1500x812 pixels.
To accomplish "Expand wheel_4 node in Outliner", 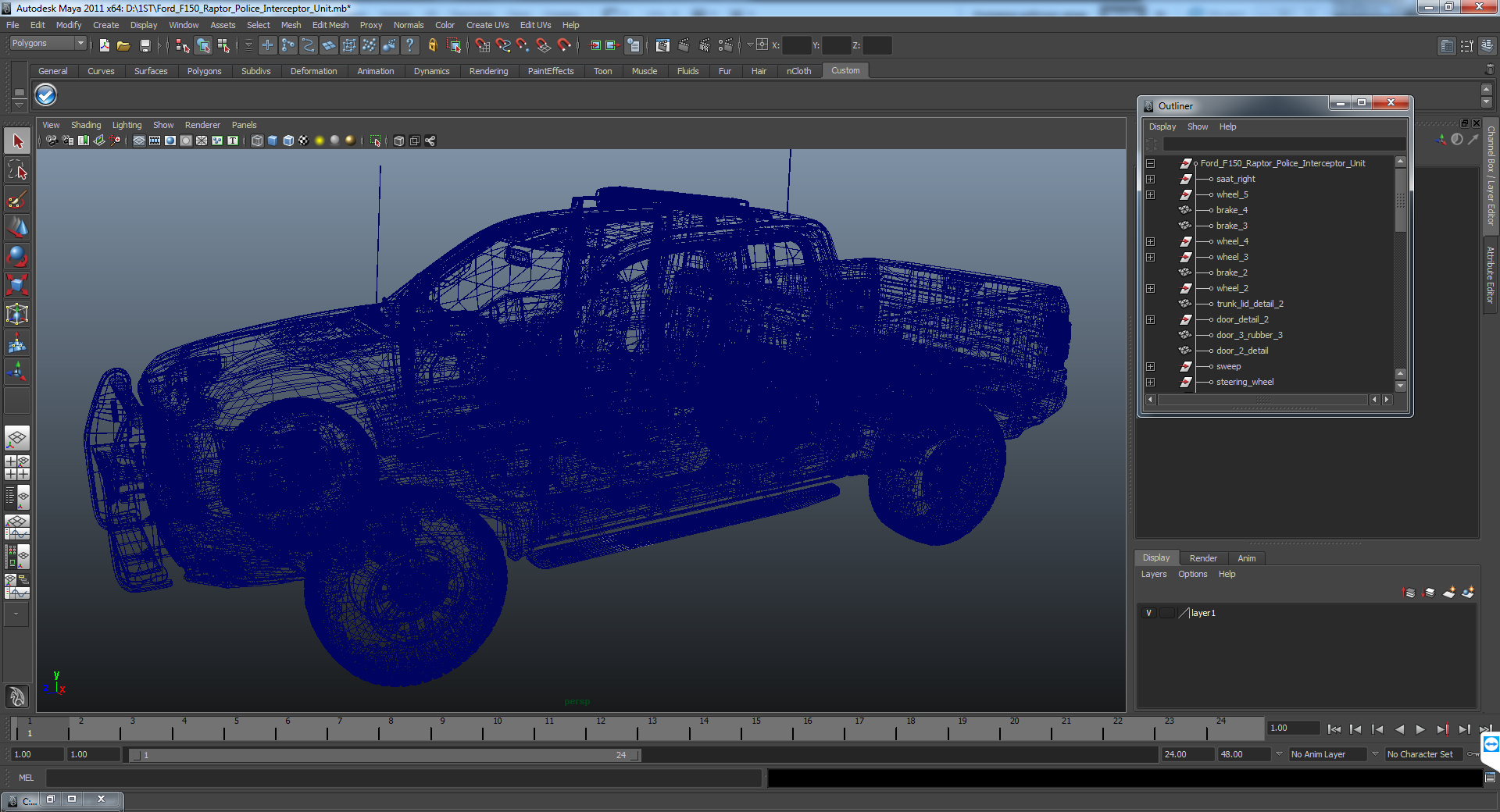I will coord(1151,241).
